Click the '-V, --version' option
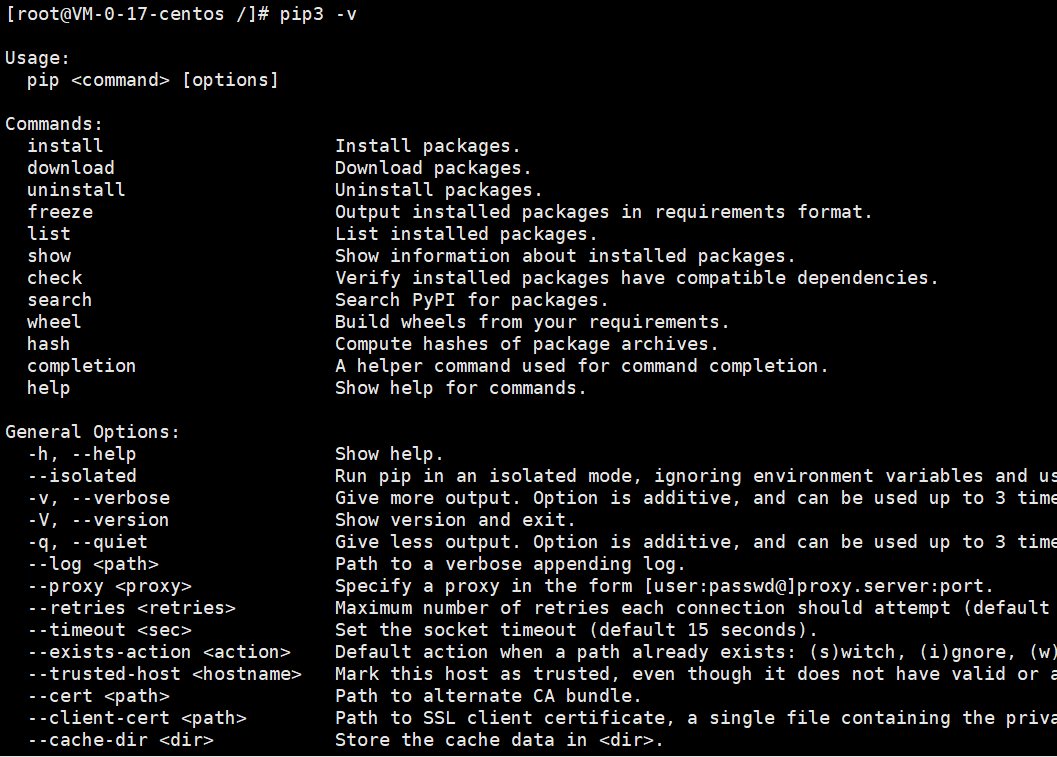Screen dimensions: 1057x757 point(98,520)
